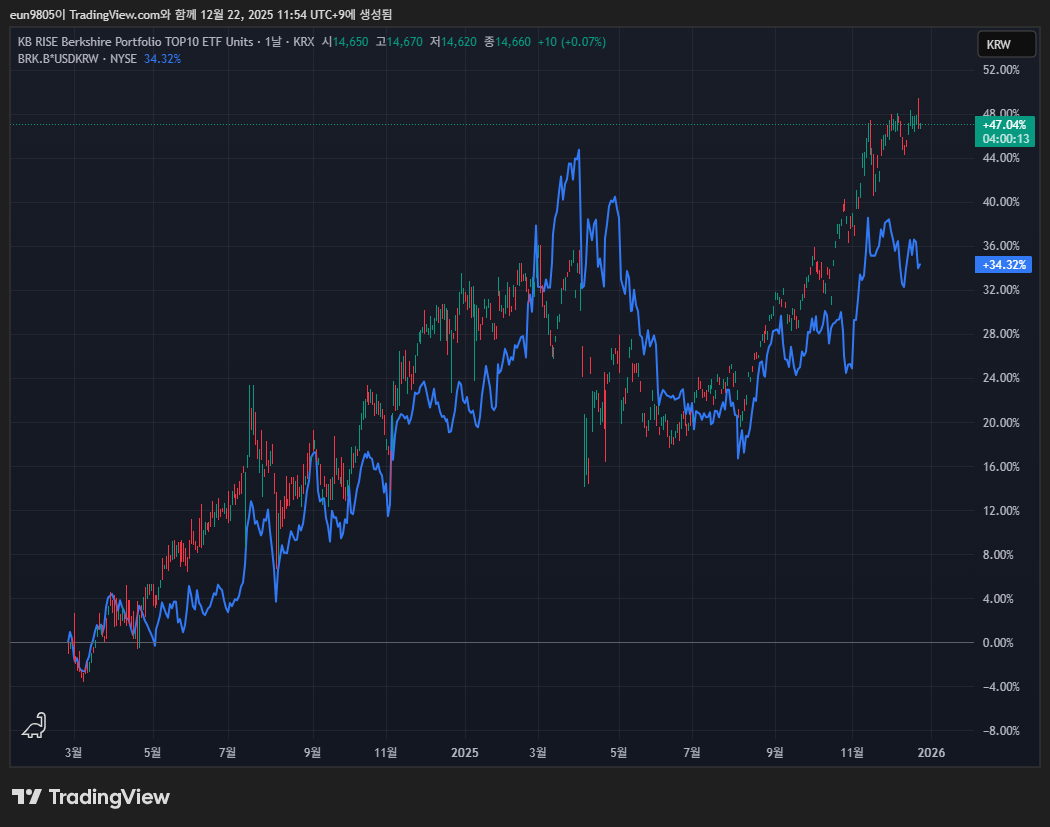Click the last 11월 label on time axis
1050x827 pixels.
coord(852,753)
